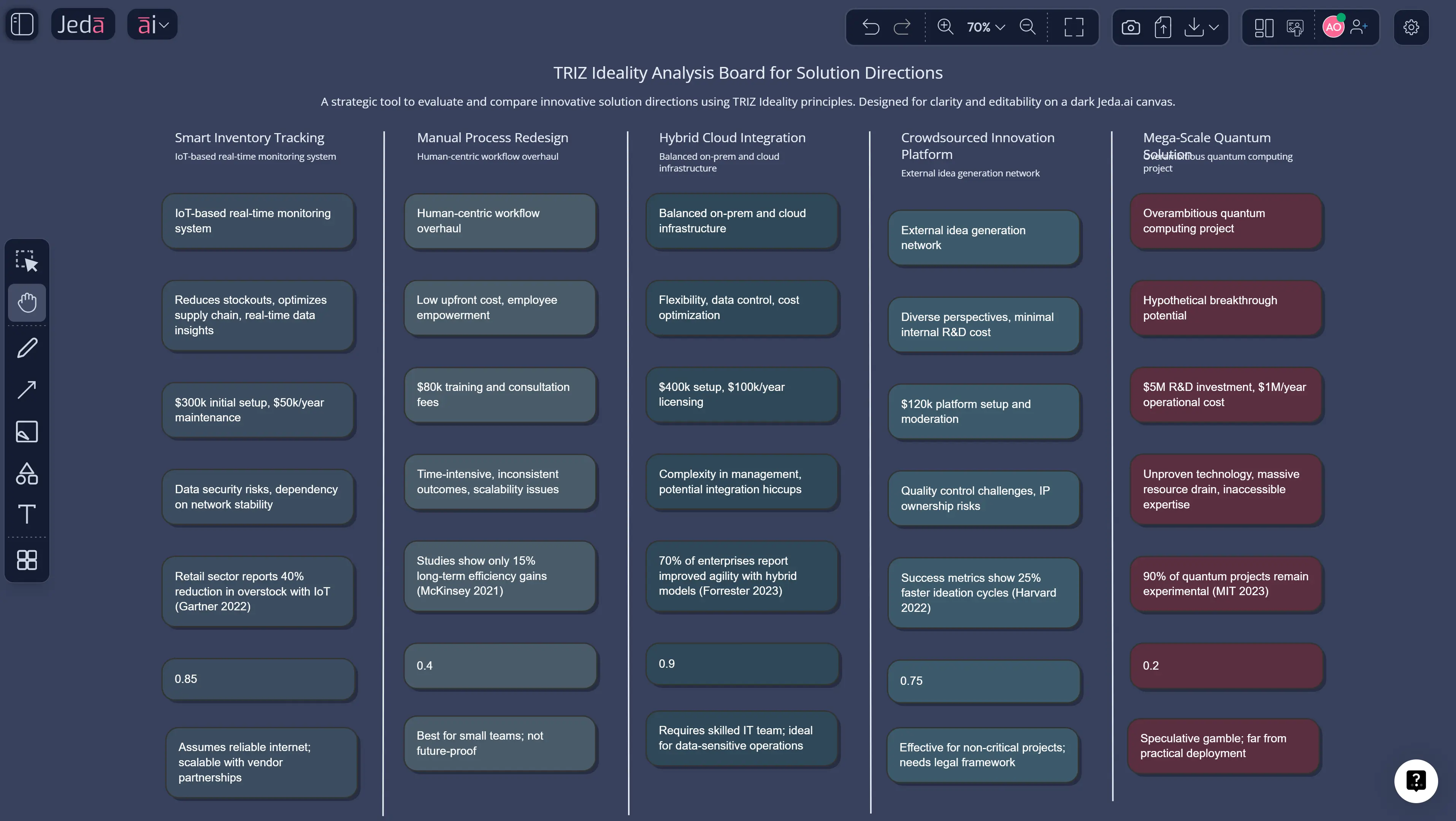Screen dimensions: 1456x821
Task: Click the undo arrow
Action: (x=871, y=27)
